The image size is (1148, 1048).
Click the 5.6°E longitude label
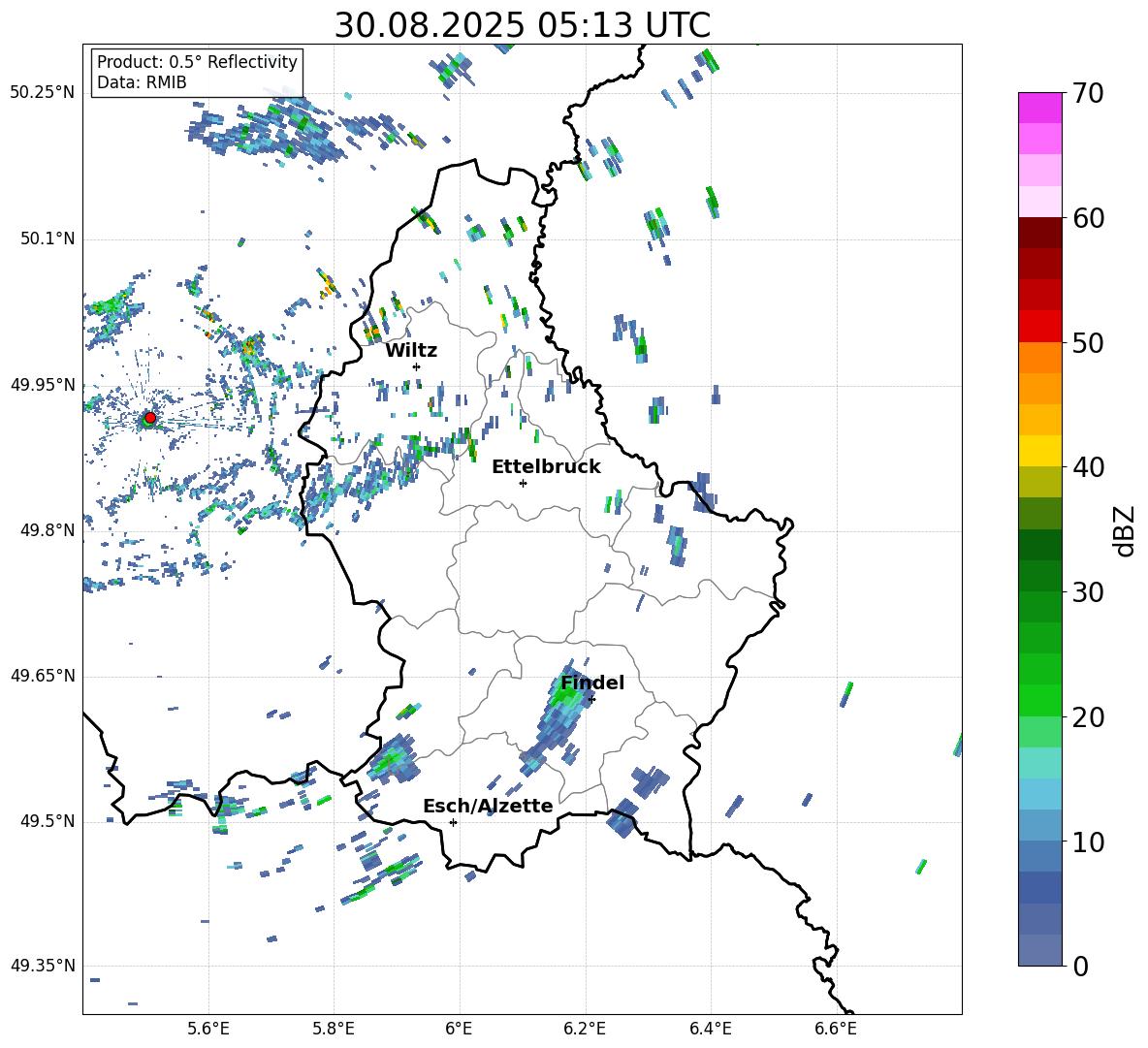click(x=208, y=1029)
